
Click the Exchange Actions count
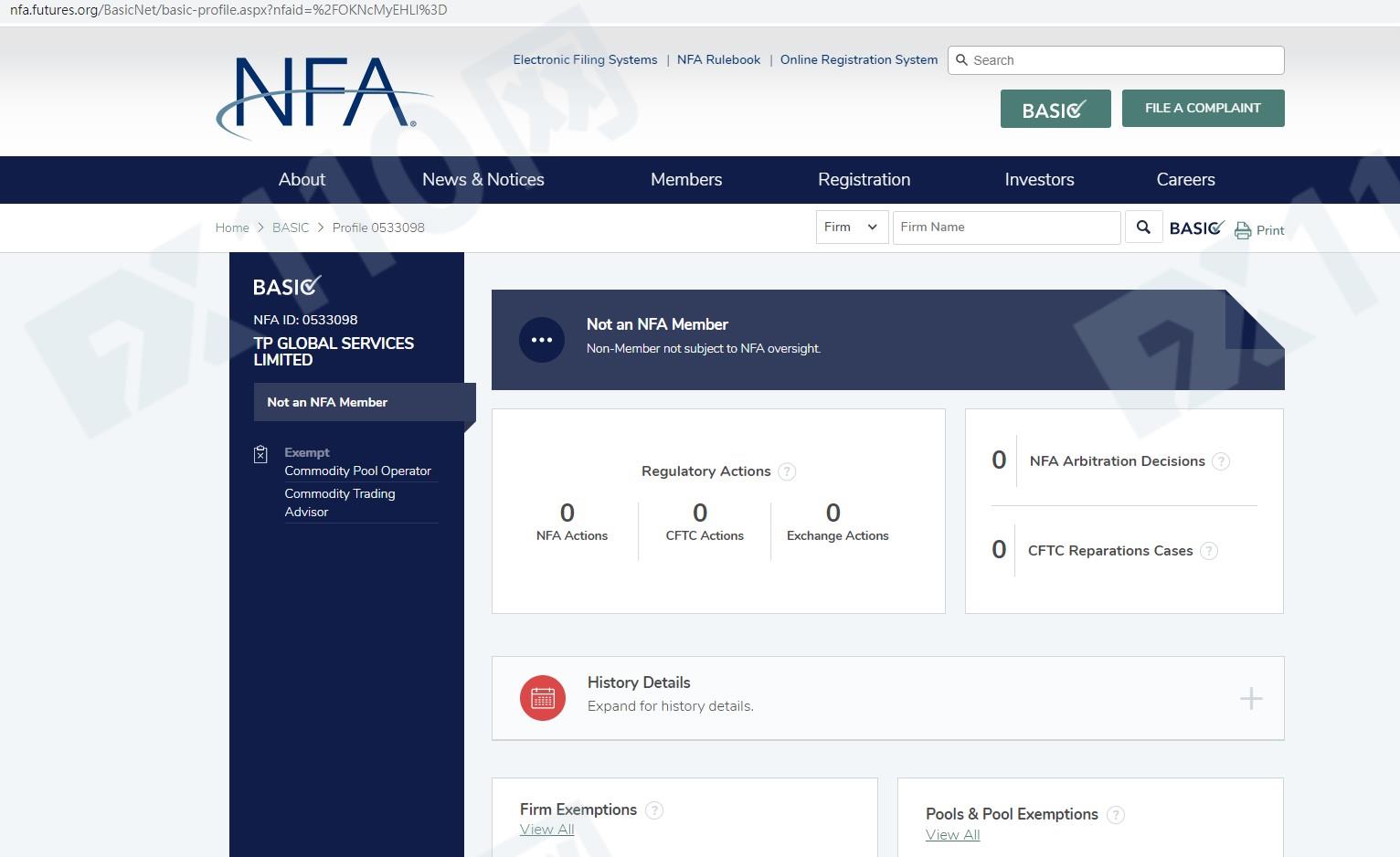[833, 513]
